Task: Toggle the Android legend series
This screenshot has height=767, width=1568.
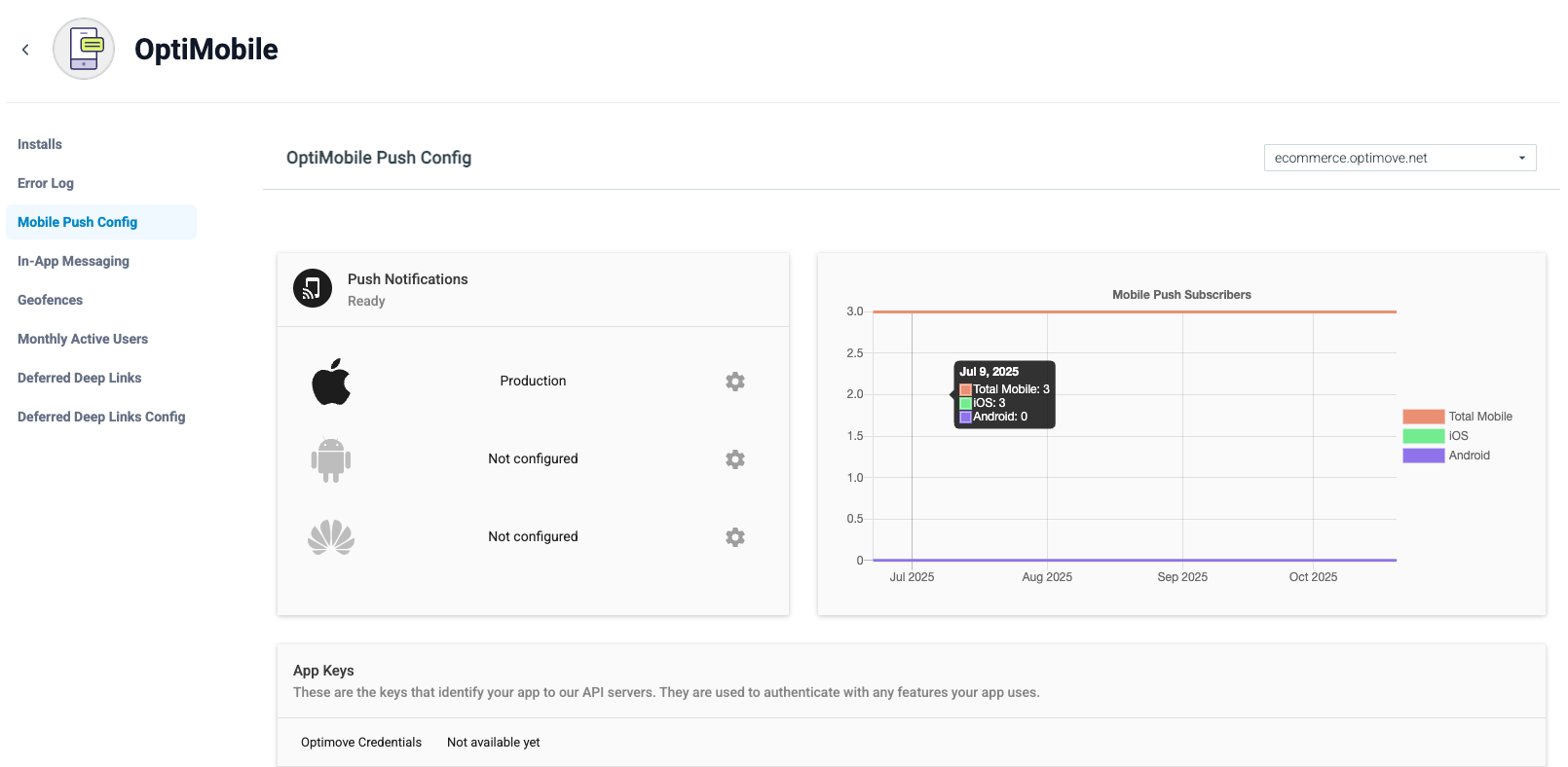Action: (x=1446, y=456)
